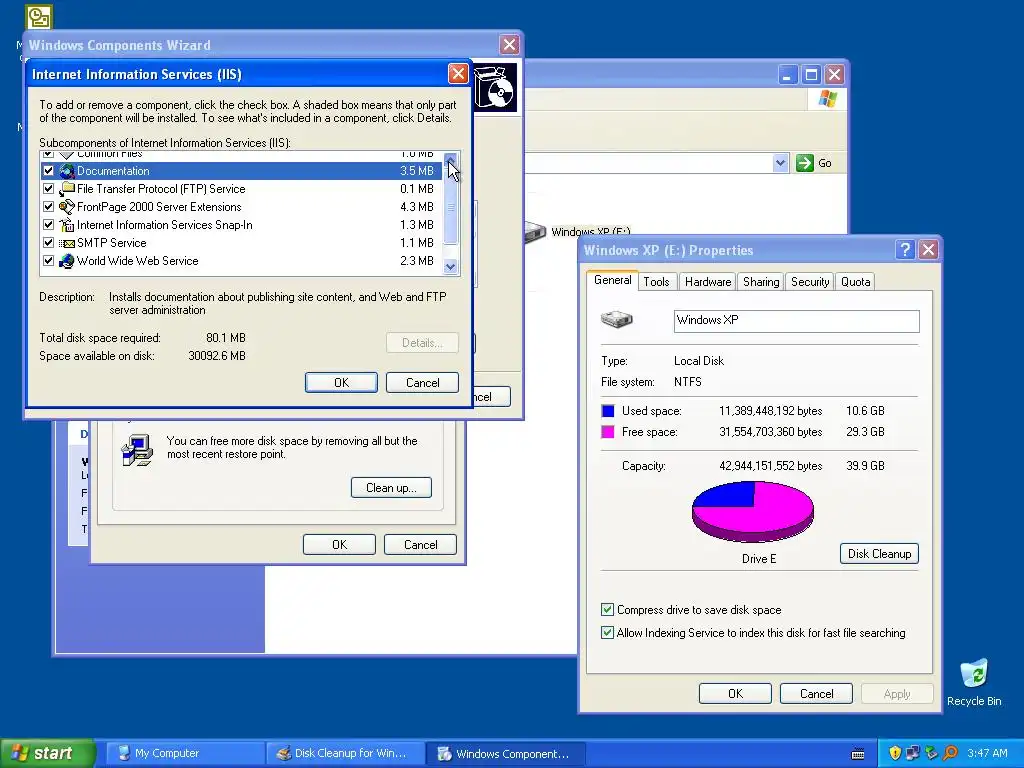This screenshot has height=768, width=1024.
Task: Switch to the Quota tab
Action: [855, 281]
